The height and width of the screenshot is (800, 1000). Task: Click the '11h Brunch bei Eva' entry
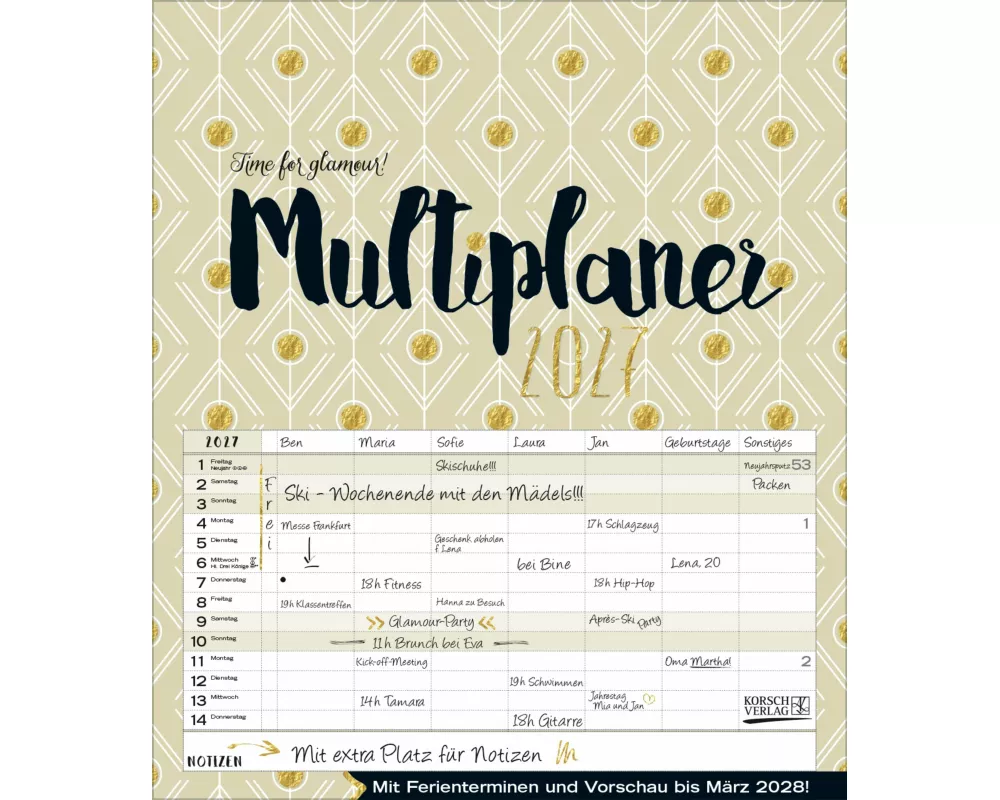pos(428,643)
